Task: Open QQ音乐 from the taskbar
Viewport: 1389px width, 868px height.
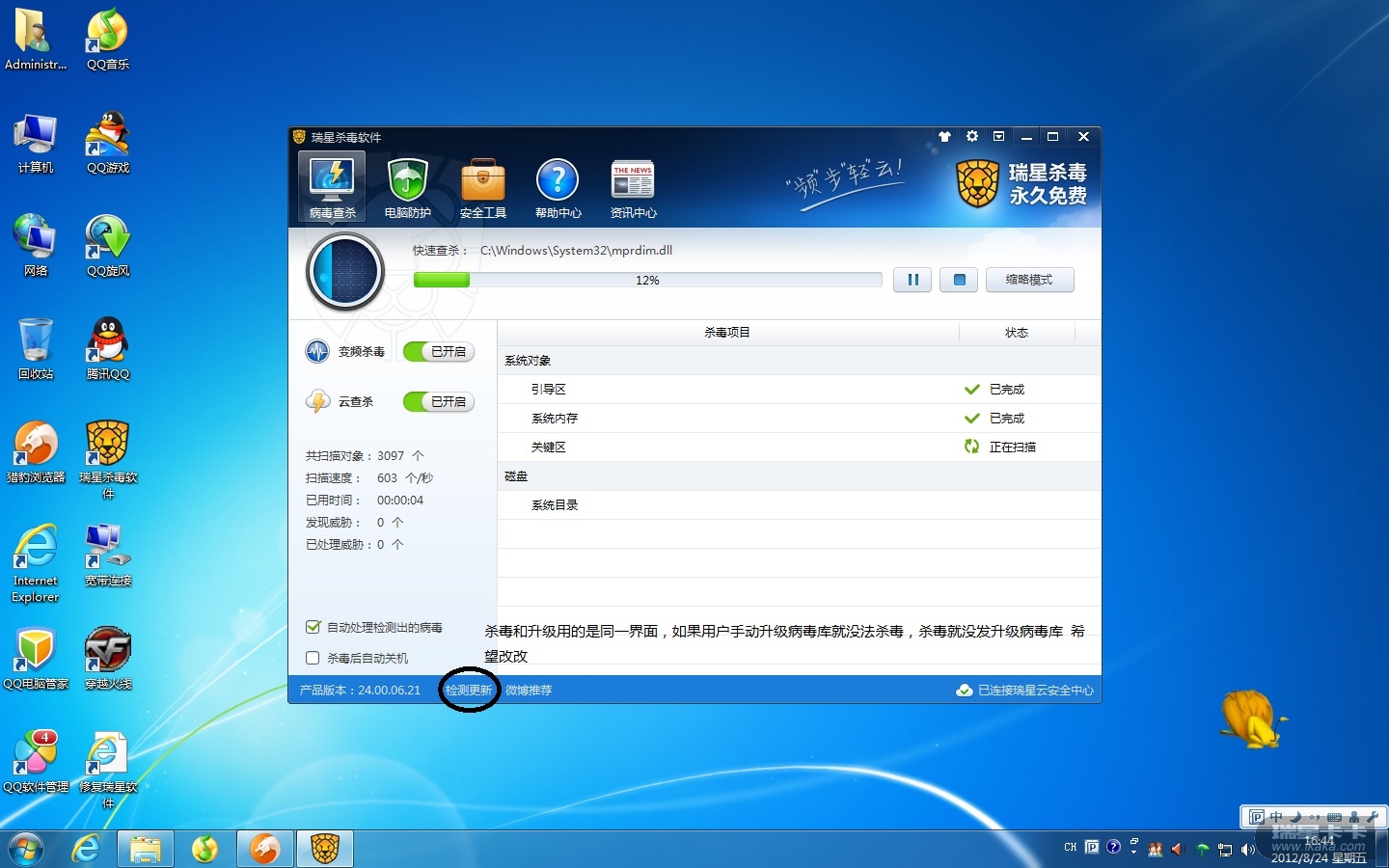Action: (x=204, y=849)
